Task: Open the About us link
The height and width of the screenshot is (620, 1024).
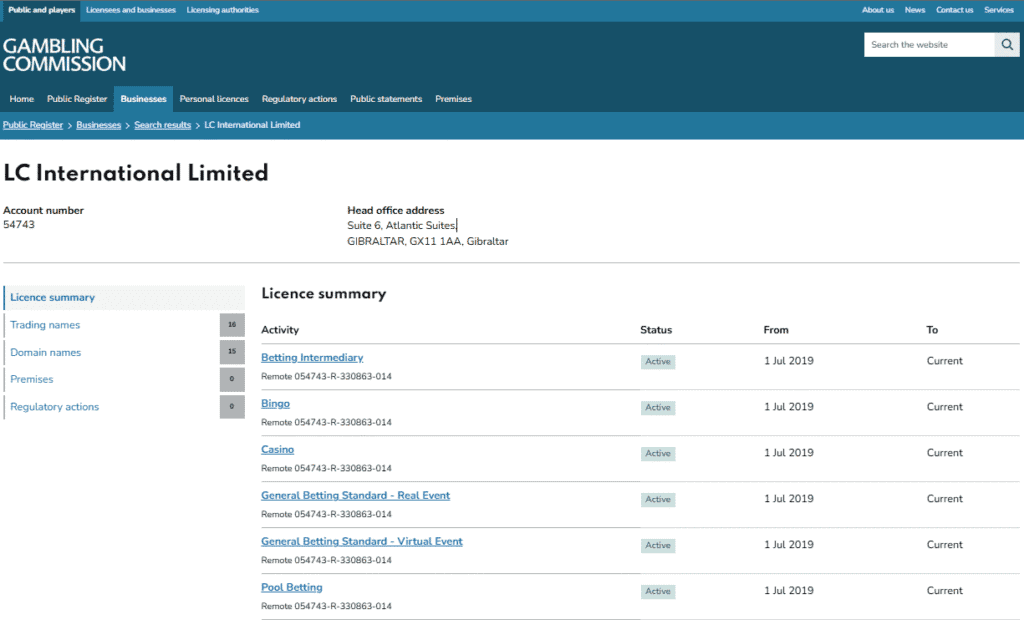Action: [878, 10]
